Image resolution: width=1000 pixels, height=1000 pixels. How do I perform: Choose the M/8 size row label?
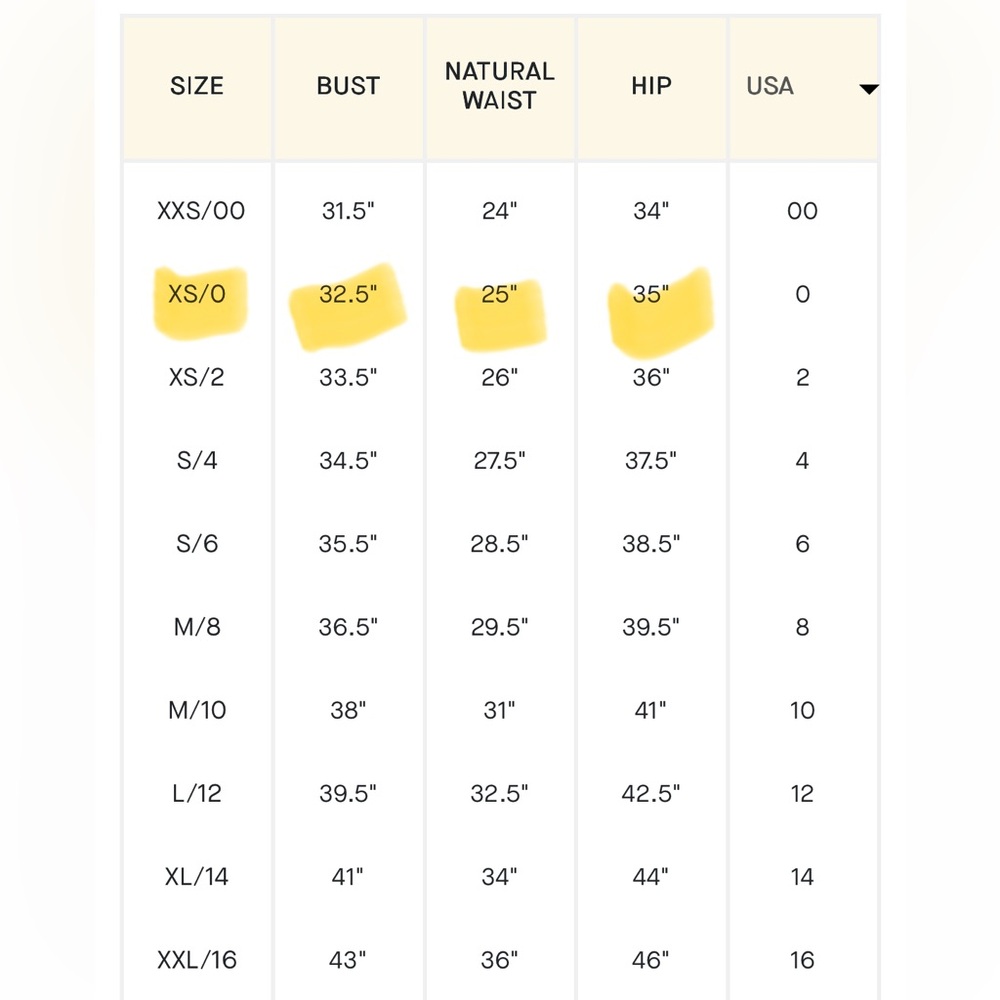click(x=196, y=627)
